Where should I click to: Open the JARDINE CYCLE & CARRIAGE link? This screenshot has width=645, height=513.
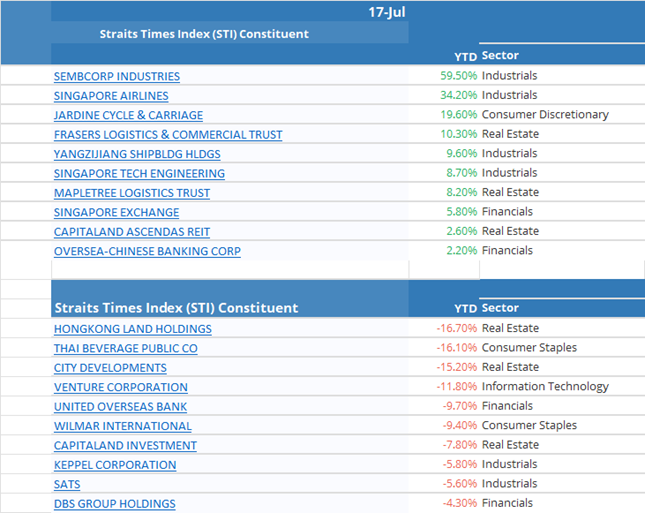pyautogui.click(x=128, y=115)
